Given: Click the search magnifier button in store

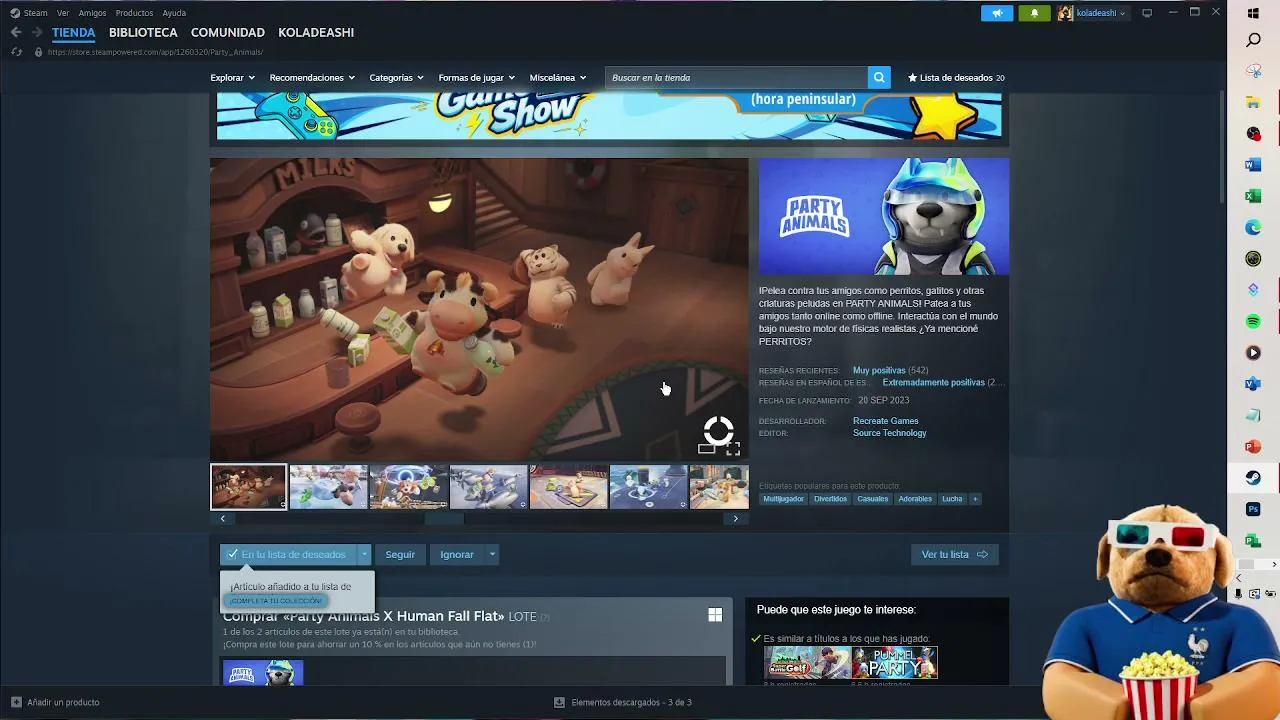Looking at the screenshot, I should coord(879,77).
